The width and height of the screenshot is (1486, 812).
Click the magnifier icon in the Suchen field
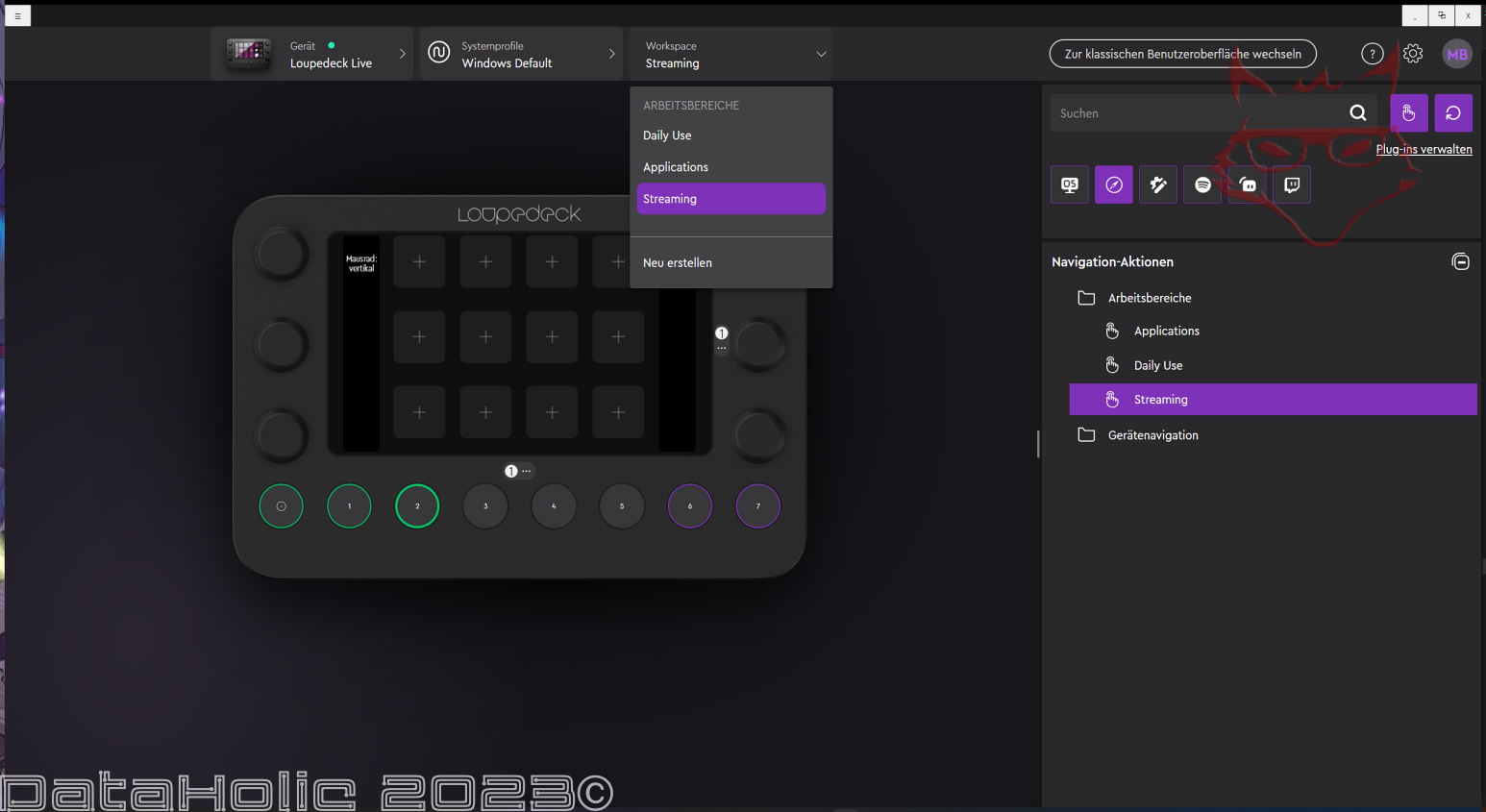[1358, 113]
